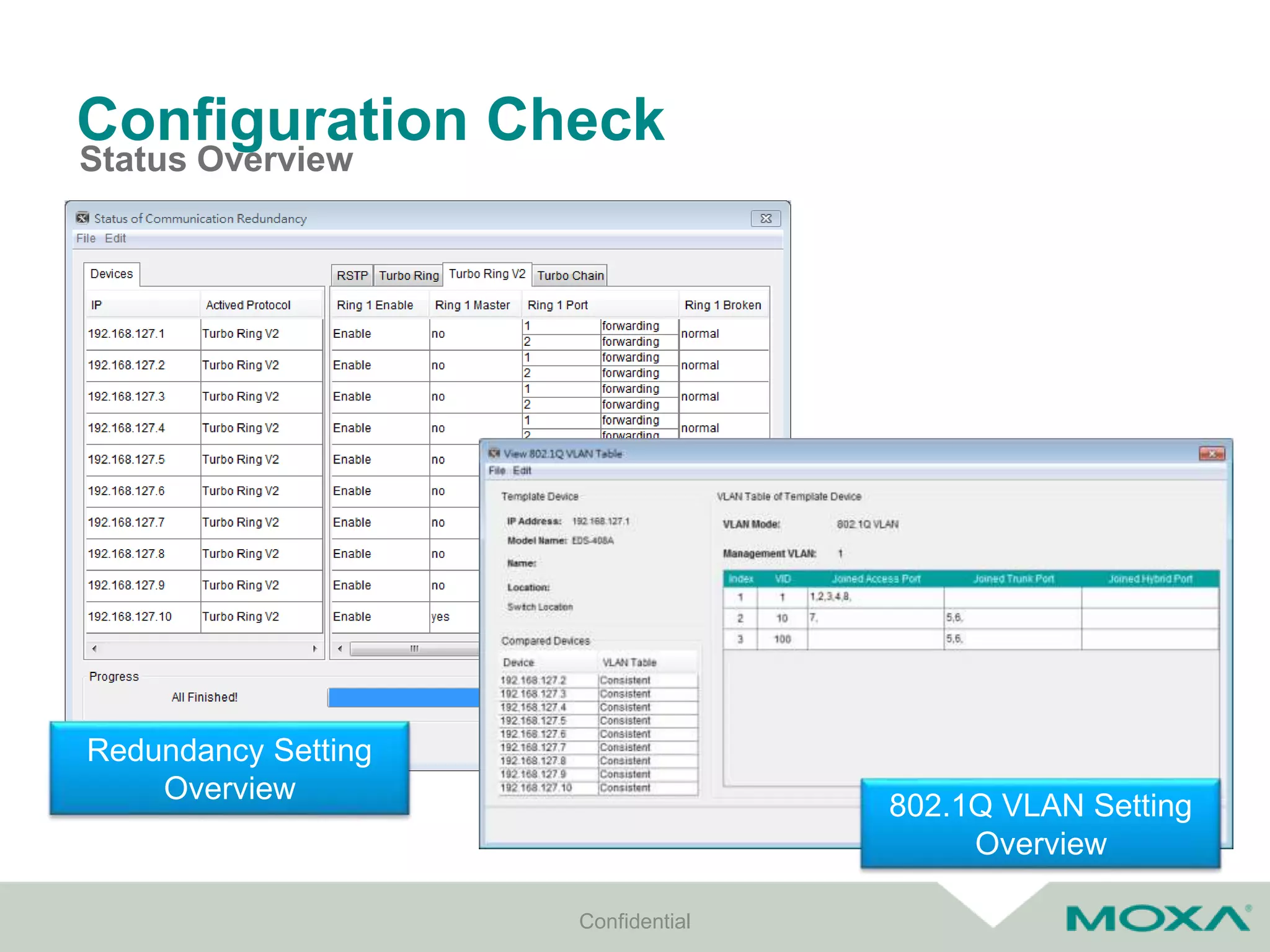
Task: Click the Index column header in VLAN table
Action: [x=740, y=579]
